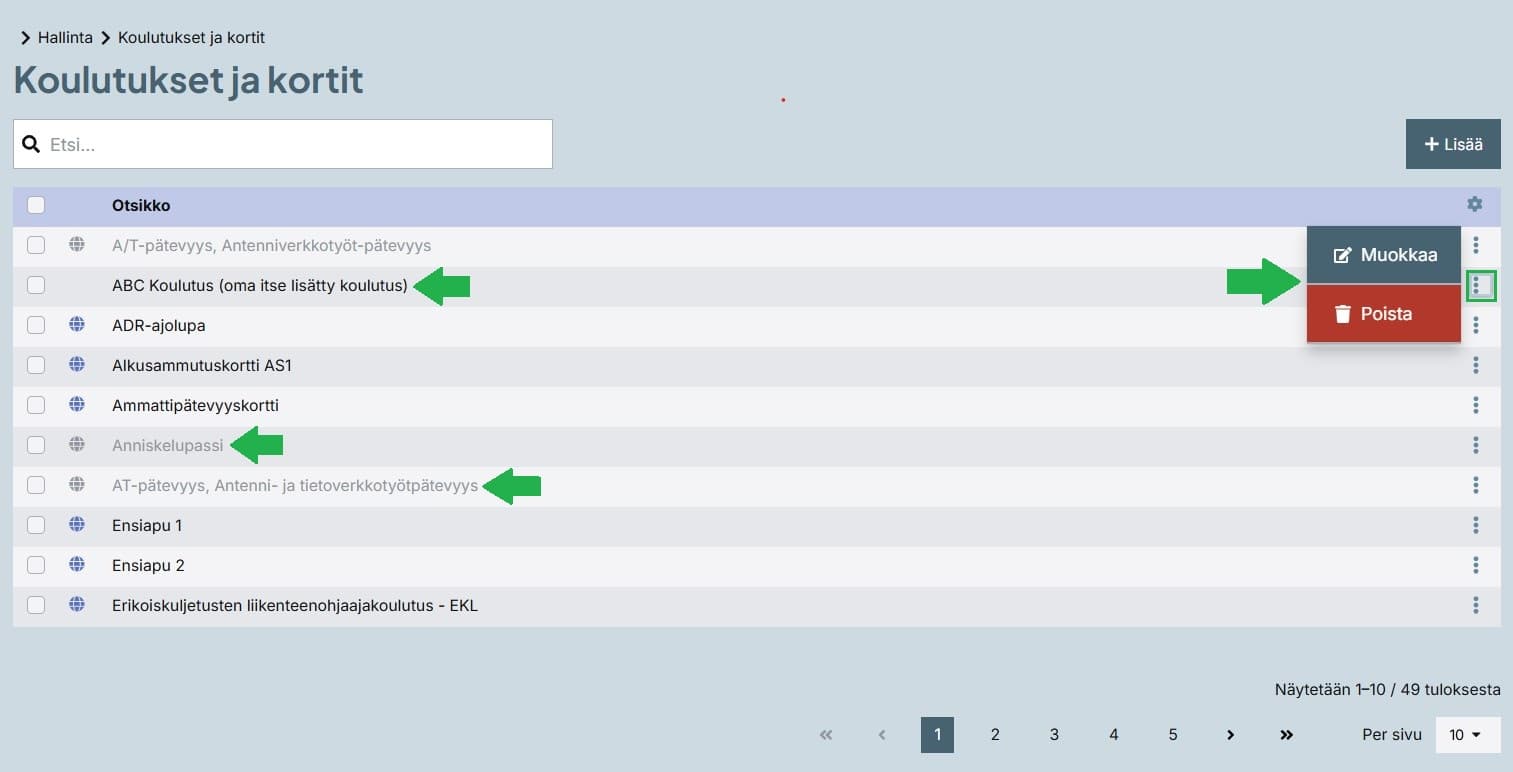Open three-dot menu for ADR-ajolupa row

click(x=1476, y=325)
